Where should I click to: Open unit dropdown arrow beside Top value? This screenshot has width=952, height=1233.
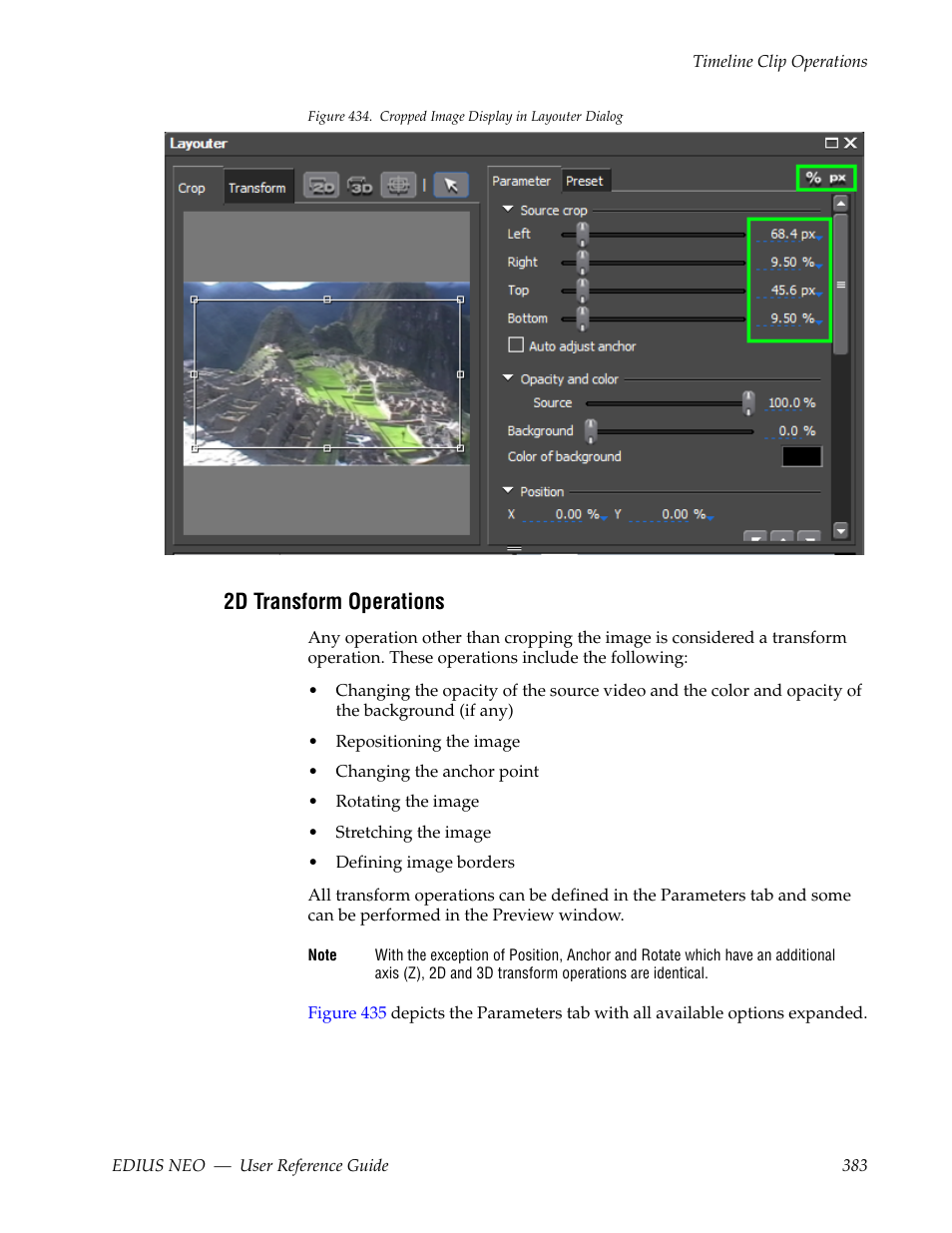818,294
